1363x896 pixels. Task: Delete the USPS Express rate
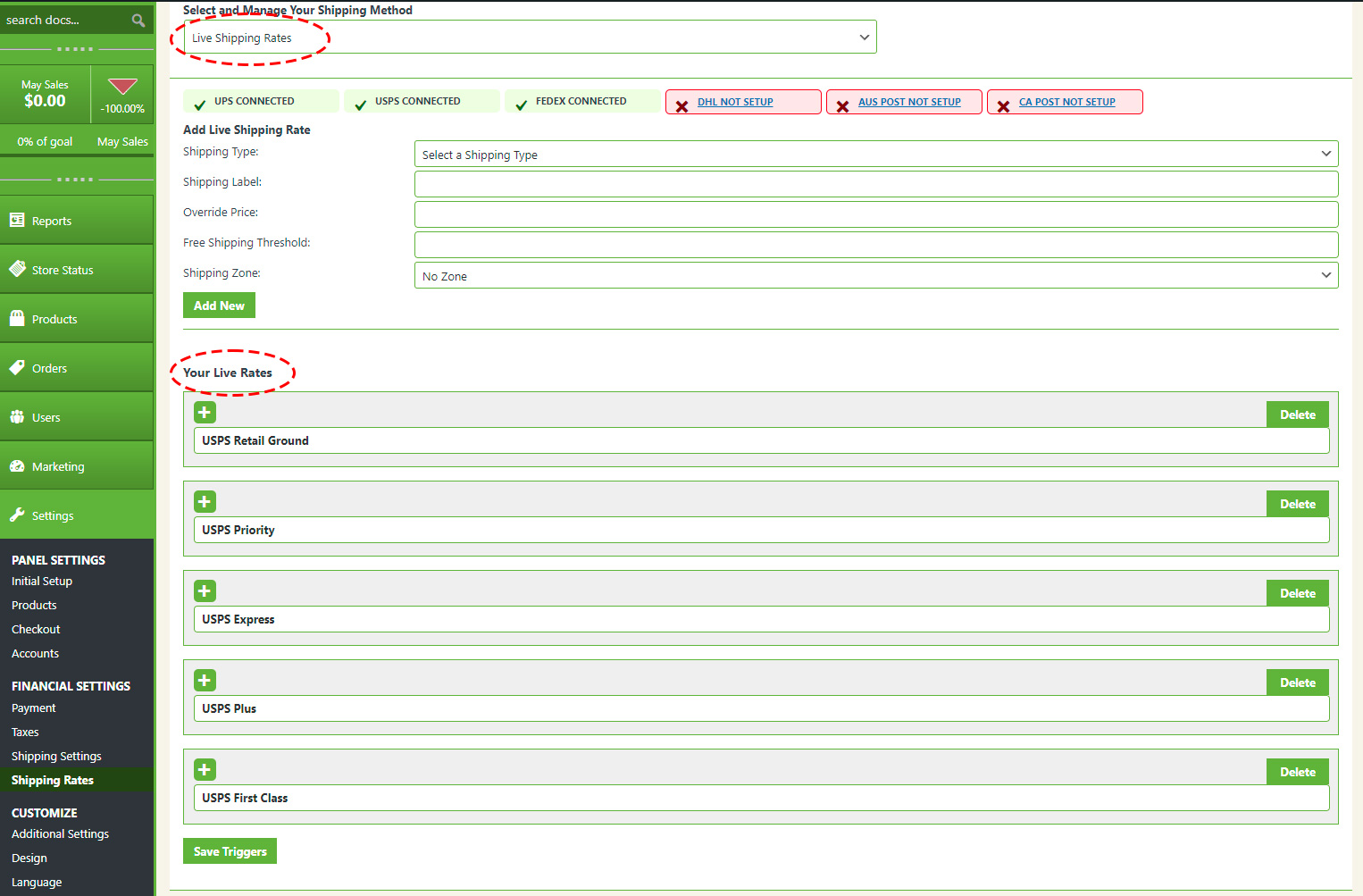pyautogui.click(x=1297, y=593)
